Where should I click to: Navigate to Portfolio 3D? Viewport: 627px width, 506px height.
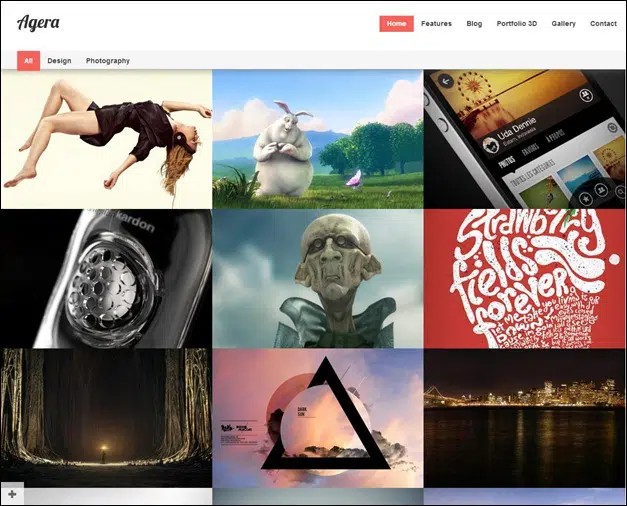(517, 24)
